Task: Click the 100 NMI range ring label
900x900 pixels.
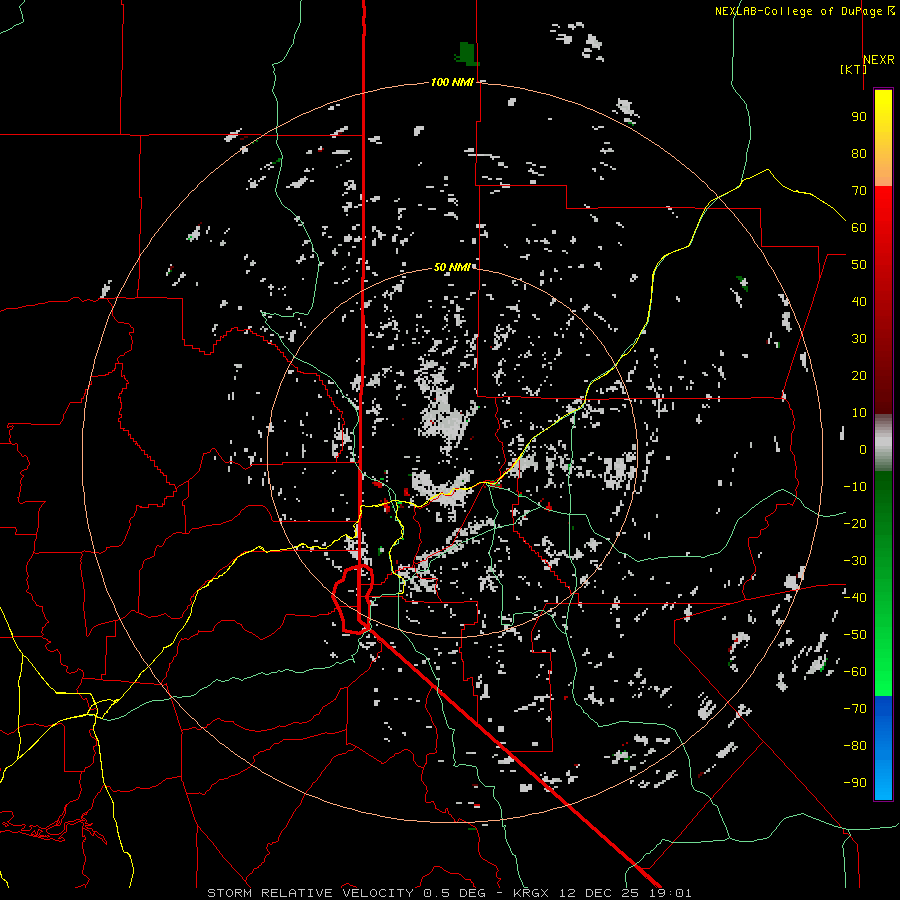Action: tap(452, 82)
